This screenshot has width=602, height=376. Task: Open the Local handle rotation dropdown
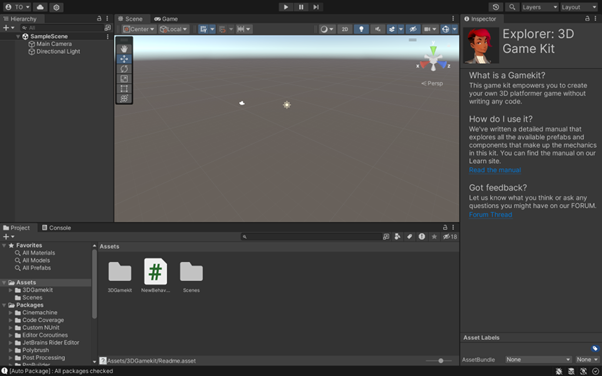(x=174, y=29)
